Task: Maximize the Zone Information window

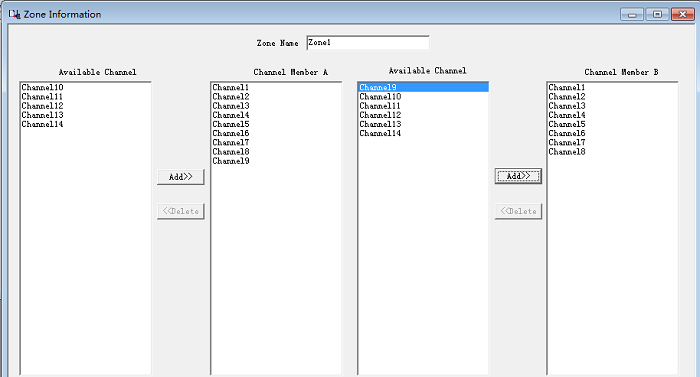Action: click(657, 14)
